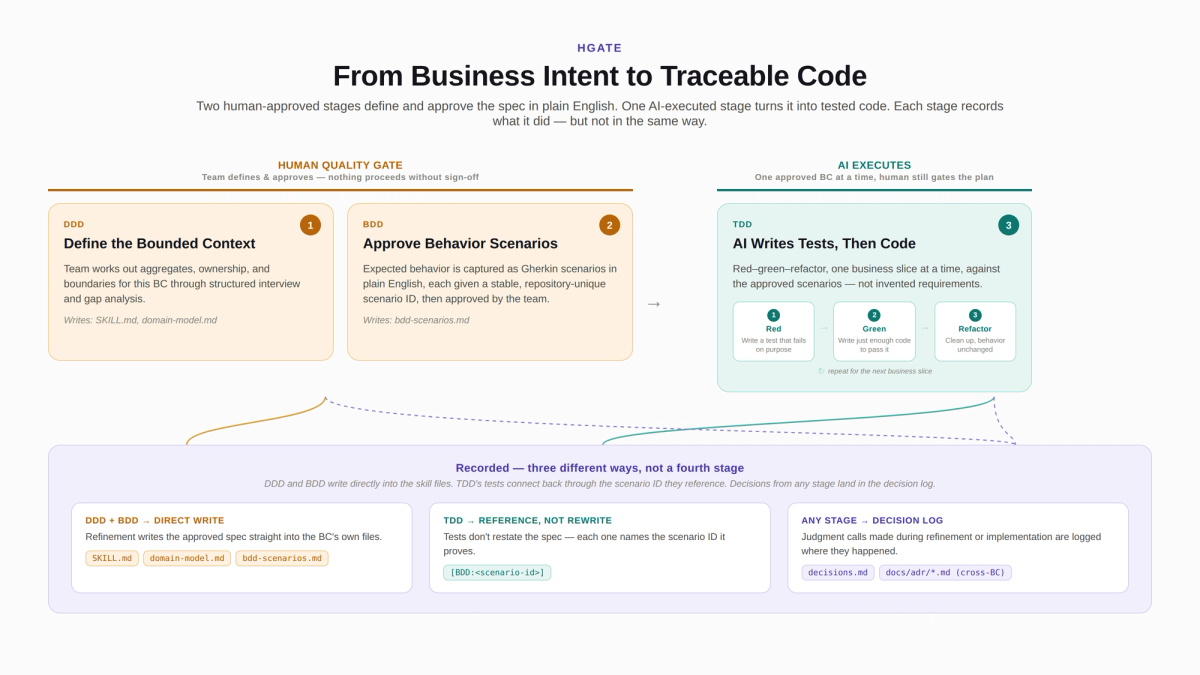Open the domain-model.md file chip
The width and height of the screenshot is (1200, 675).
[x=187, y=558]
